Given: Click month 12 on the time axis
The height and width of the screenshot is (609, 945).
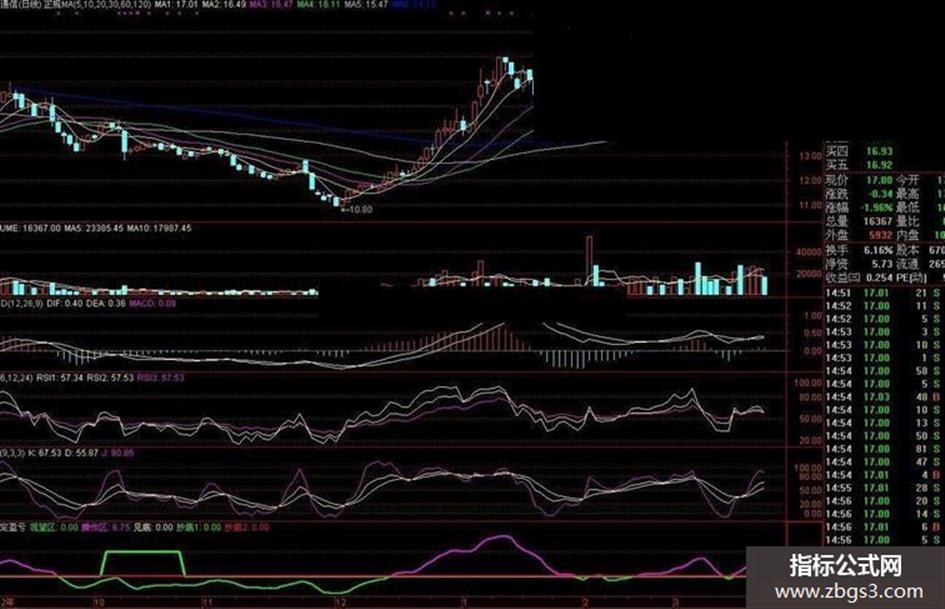Looking at the screenshot, I should point(341,602).
